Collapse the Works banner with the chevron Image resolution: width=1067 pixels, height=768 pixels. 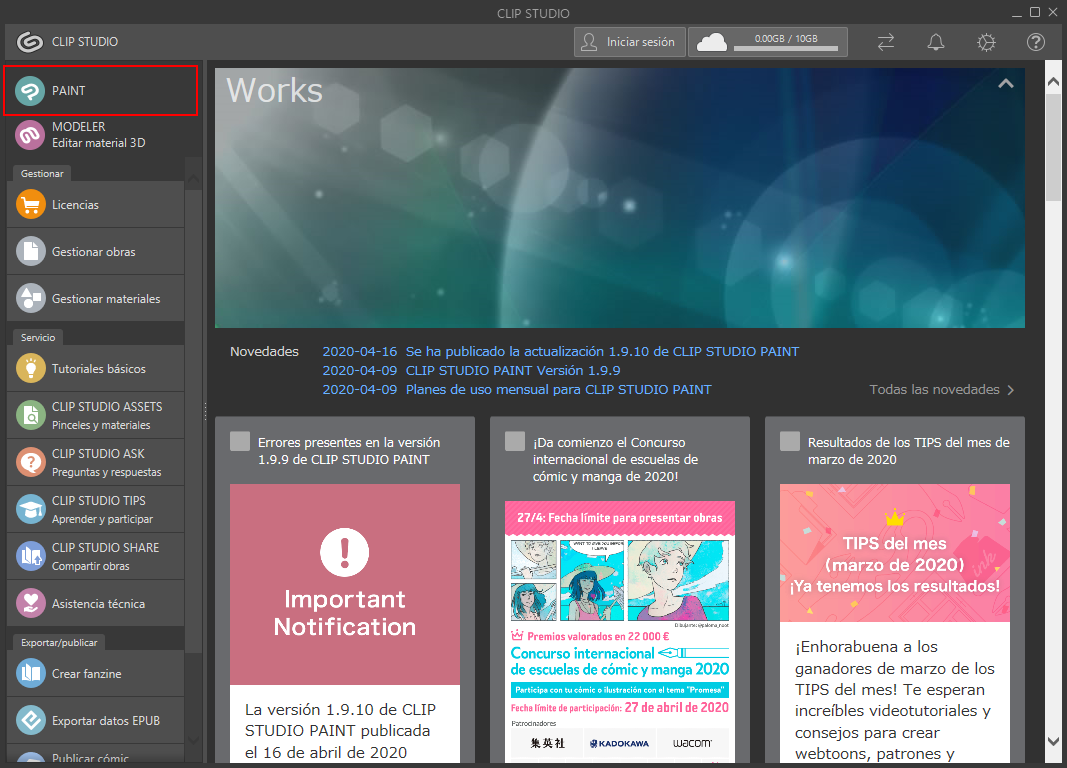[1005, 84]
